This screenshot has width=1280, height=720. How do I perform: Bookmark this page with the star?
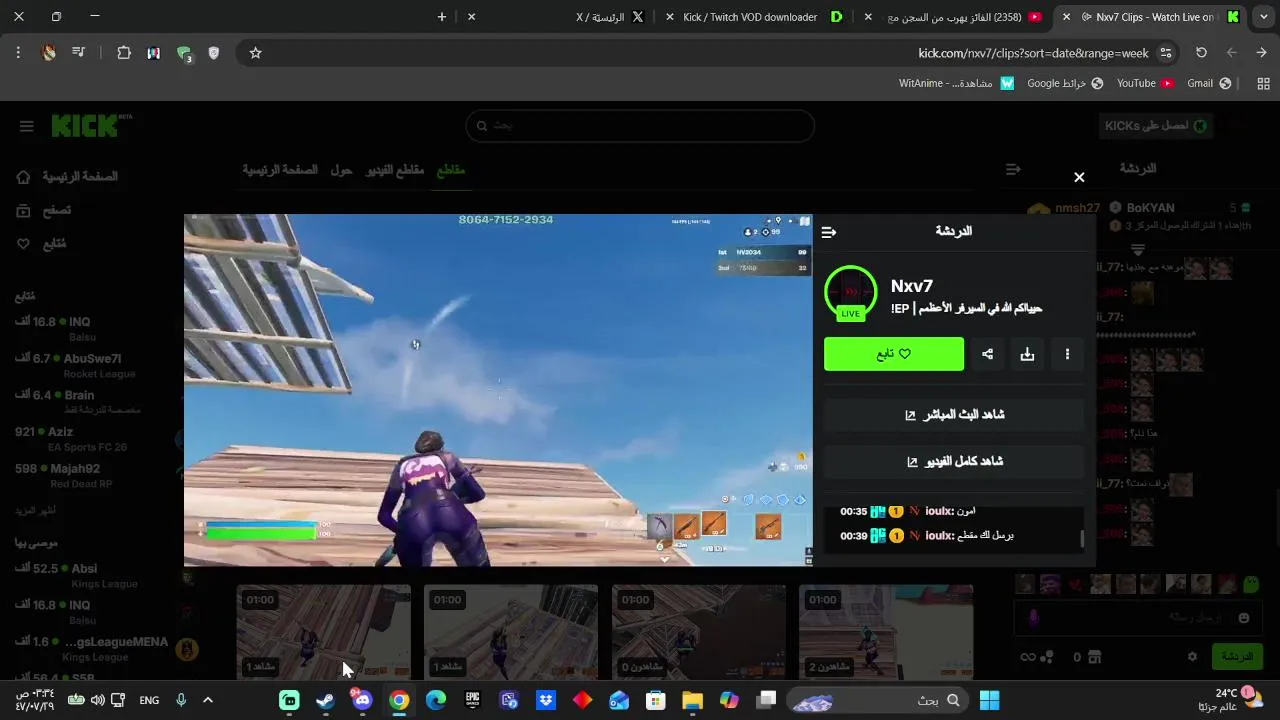(x=255, y=53)
